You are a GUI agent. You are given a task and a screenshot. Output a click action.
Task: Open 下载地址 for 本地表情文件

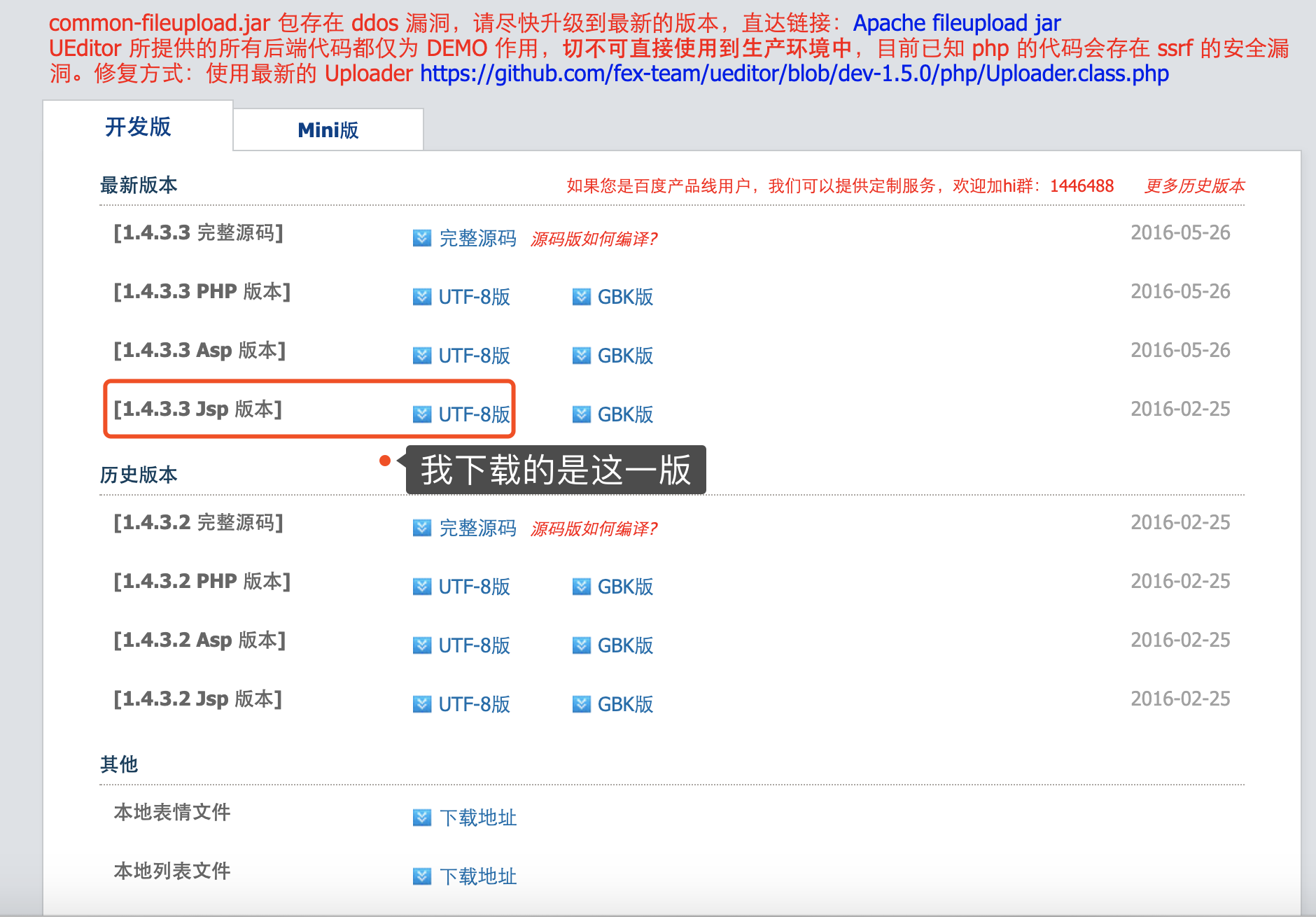[478, 818]
